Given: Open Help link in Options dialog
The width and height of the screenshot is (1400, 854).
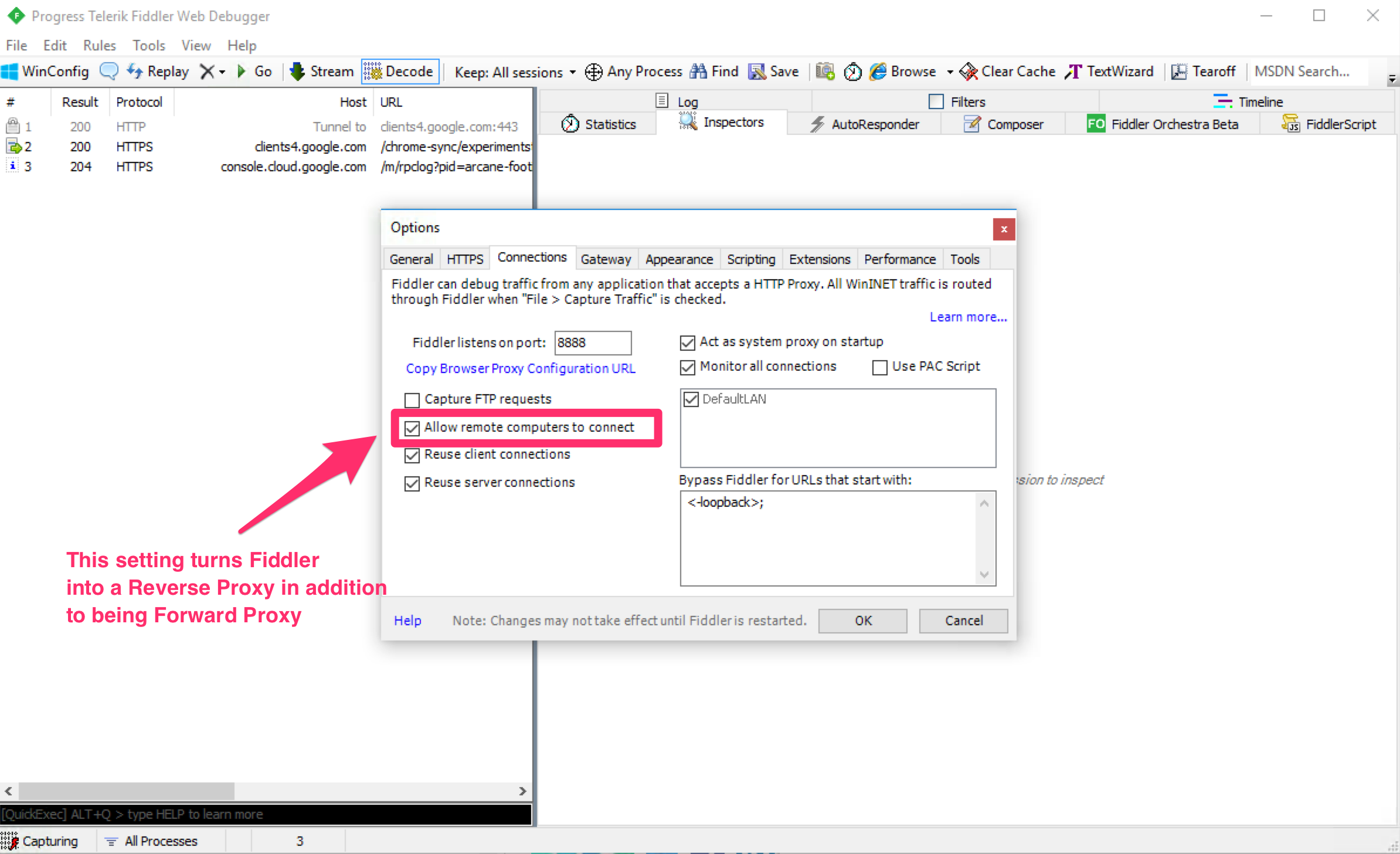Looking at the screenshot, I should click(407, 621).
